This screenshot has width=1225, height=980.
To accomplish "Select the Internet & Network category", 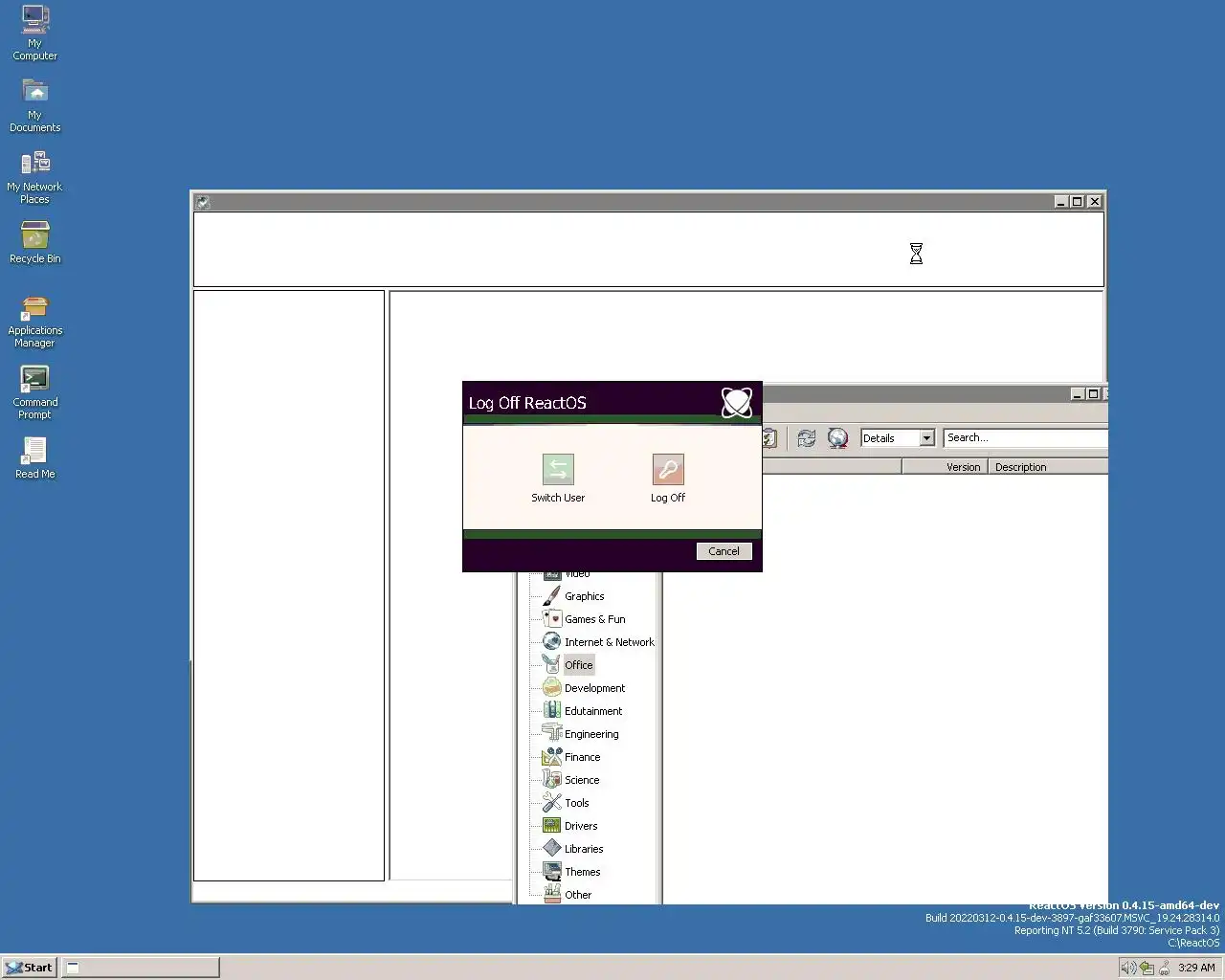I will (x=609, y=642).
